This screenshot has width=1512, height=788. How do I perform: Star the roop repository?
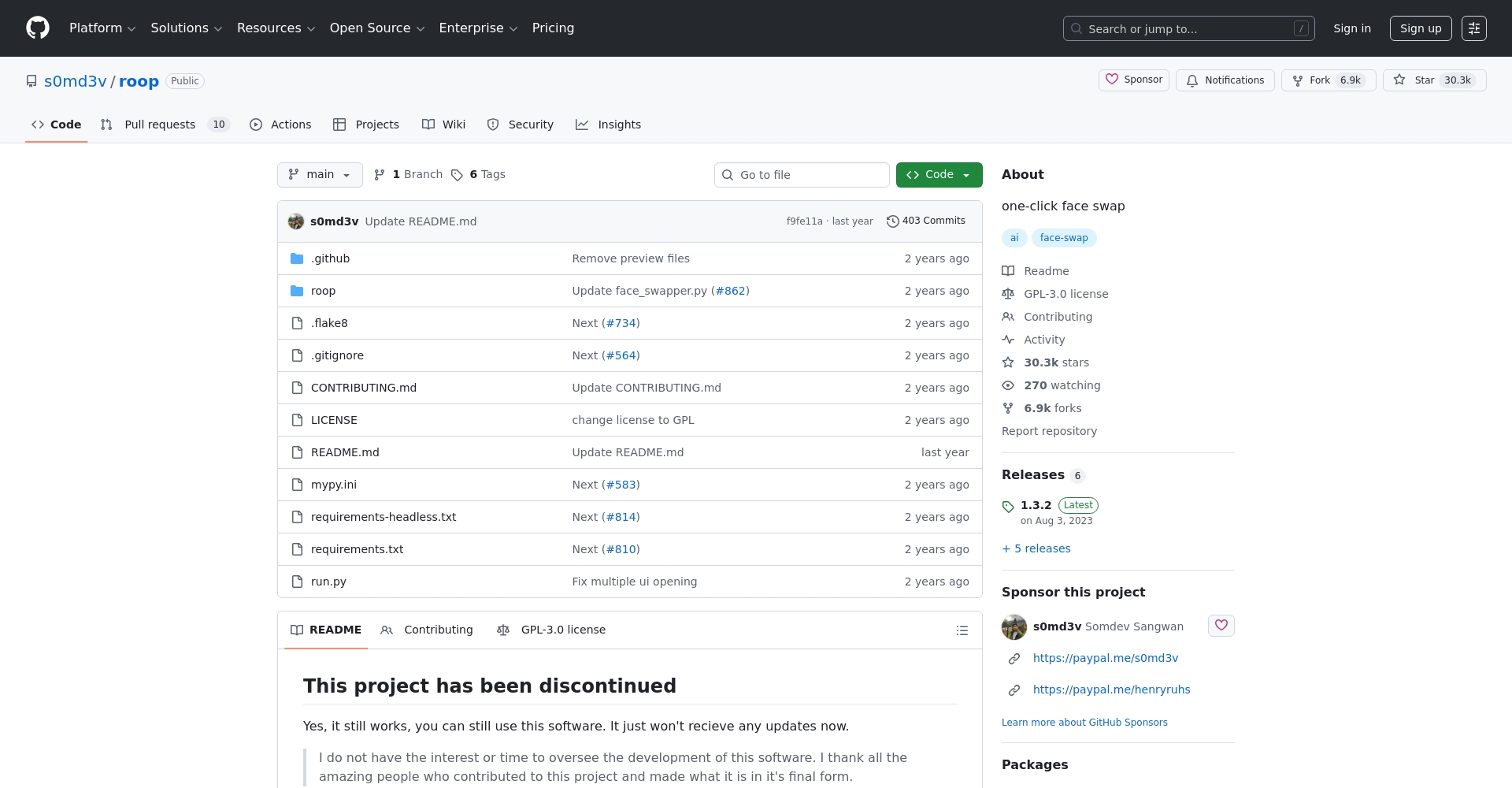[x=1433, y=80]
